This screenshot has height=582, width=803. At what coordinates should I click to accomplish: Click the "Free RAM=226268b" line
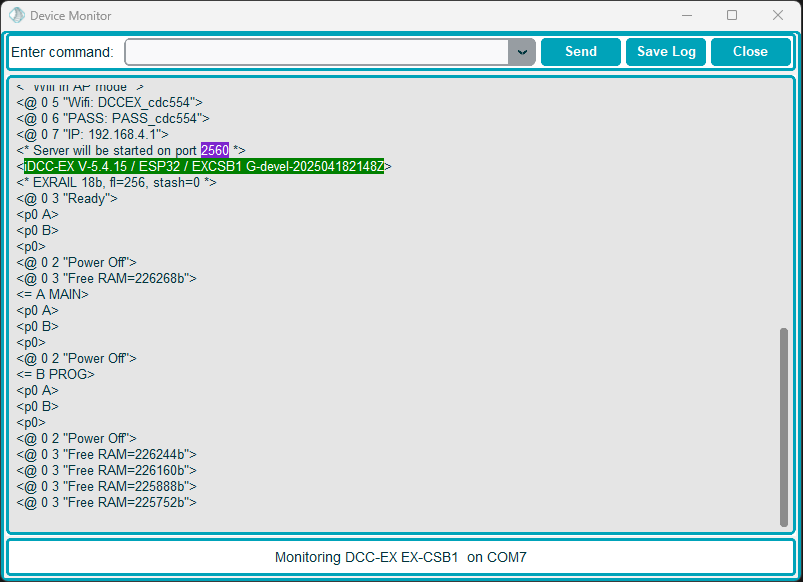(x=107, y=278)
